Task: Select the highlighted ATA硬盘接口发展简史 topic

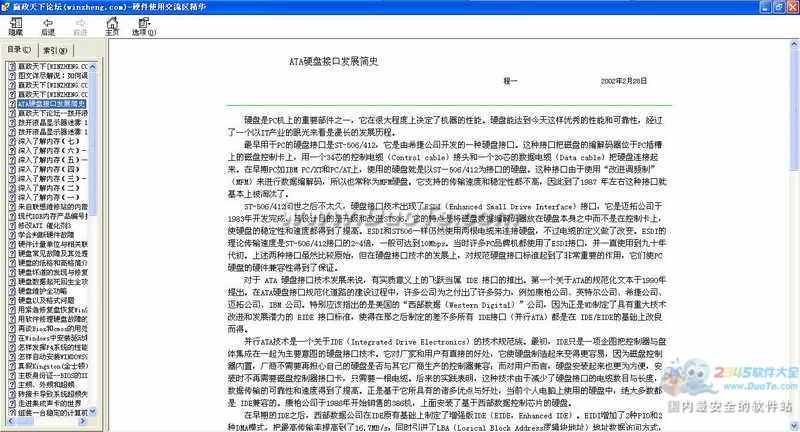Action: coord(52,104)
